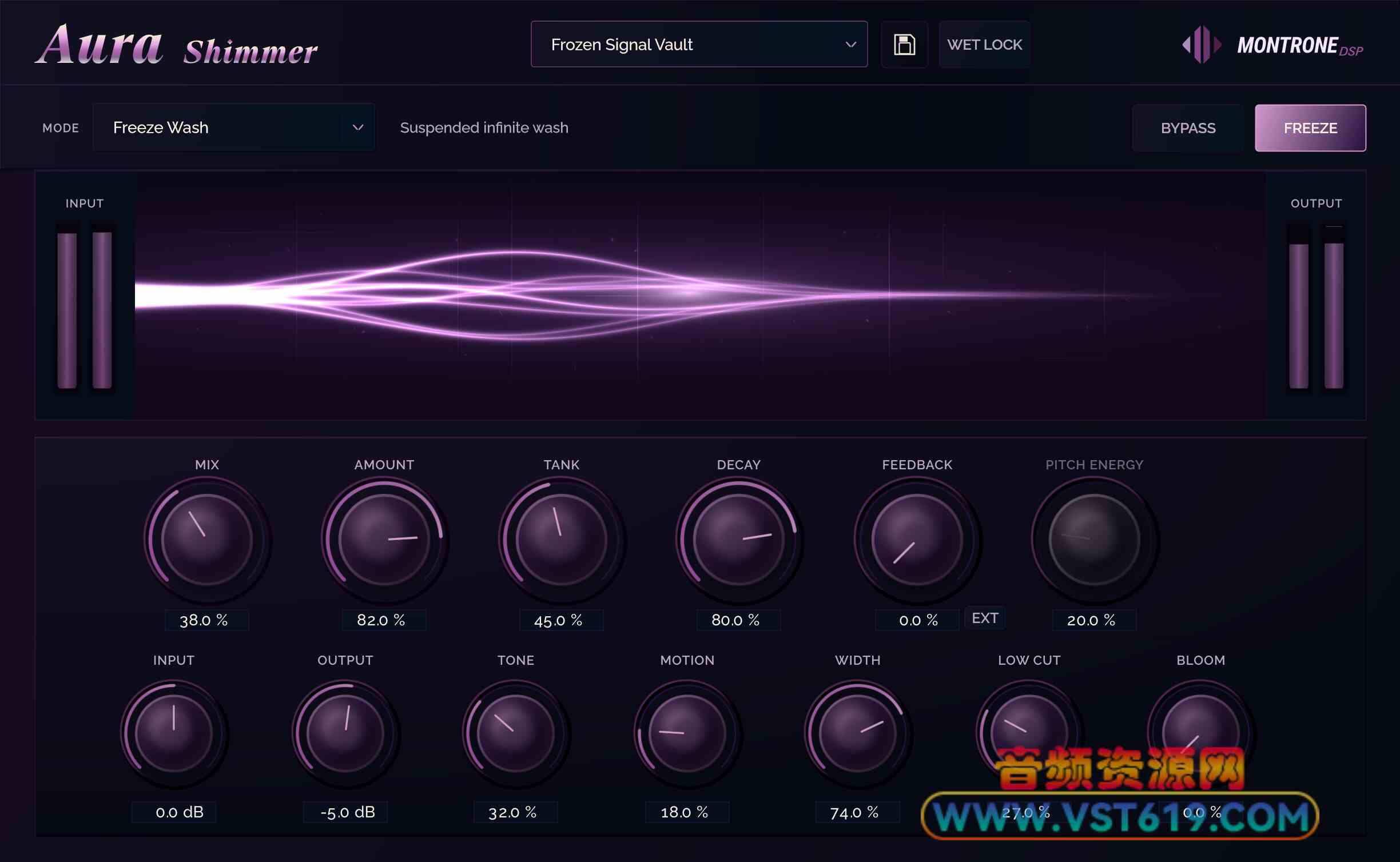Viewport: 1400px width, 862px height.
Task: Click the AMOUNT knob
Action: pyautogui.click(x=384, y=540)
